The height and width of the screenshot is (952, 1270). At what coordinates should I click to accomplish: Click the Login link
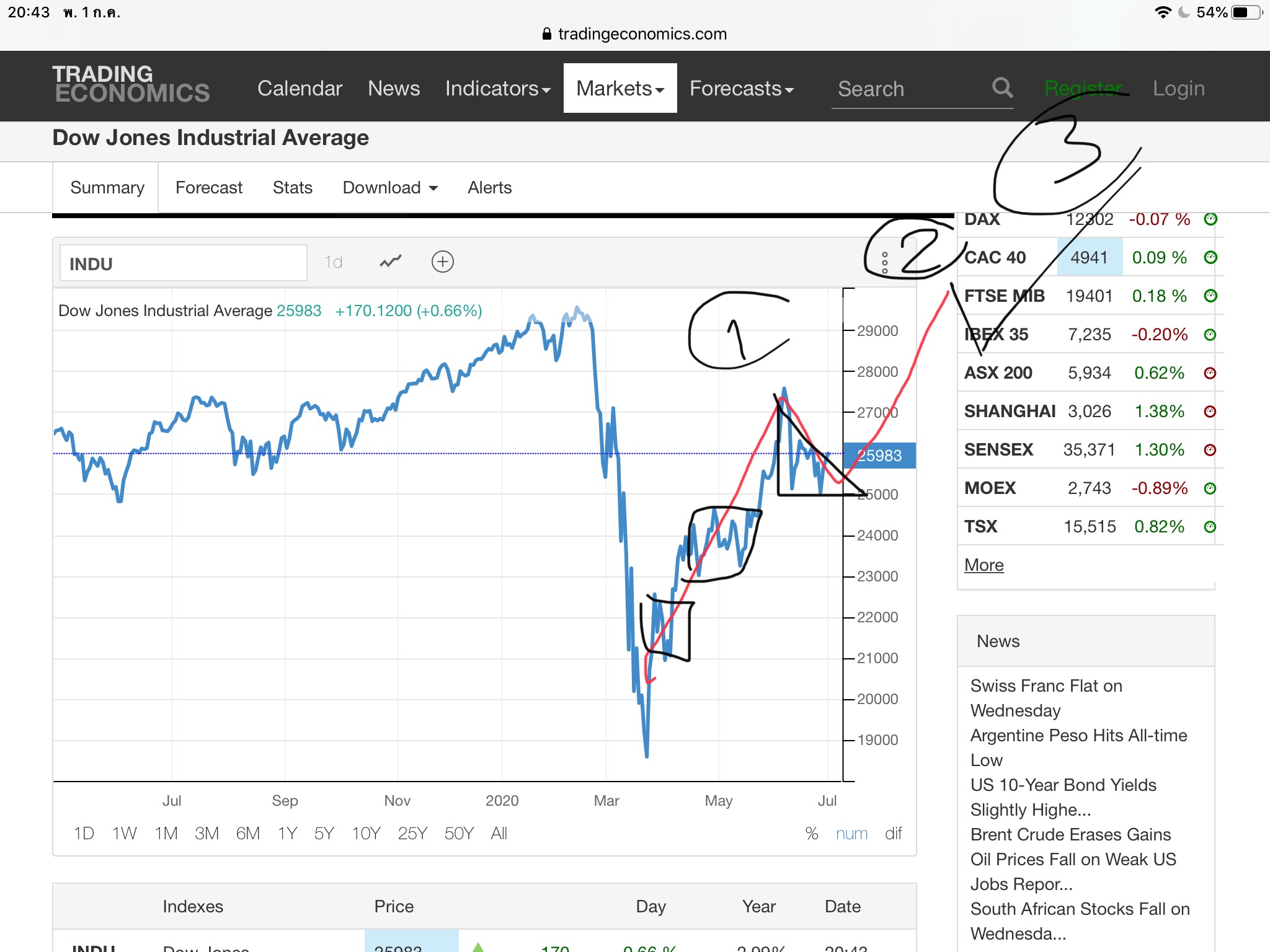click(x=1178, y=88)
